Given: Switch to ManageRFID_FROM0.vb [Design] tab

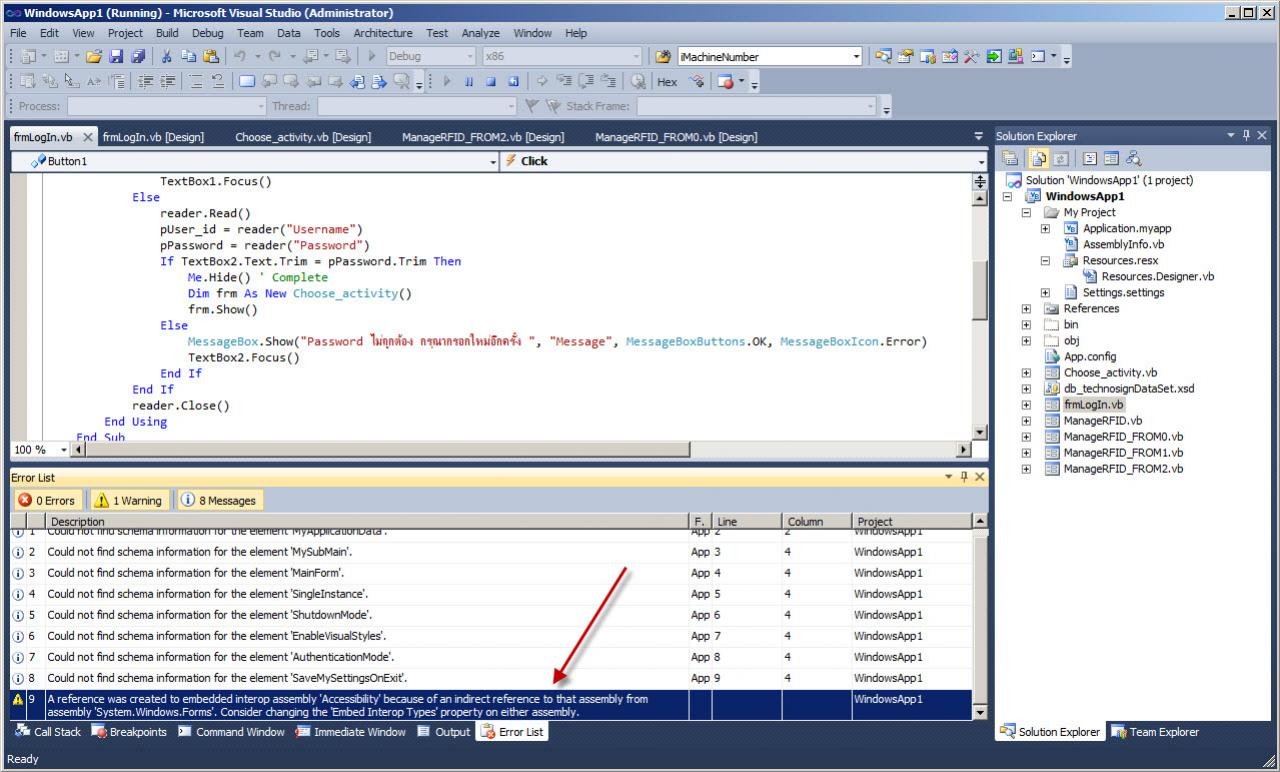Looking at the screenshot, I should tap(676, 137).
